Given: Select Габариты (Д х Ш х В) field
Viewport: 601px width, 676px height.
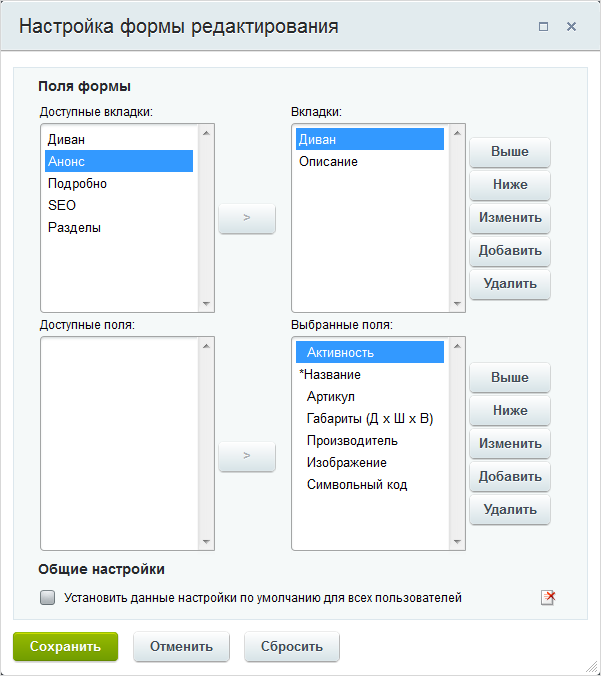Looking at the screenshot, I should [x=370, y=418].
